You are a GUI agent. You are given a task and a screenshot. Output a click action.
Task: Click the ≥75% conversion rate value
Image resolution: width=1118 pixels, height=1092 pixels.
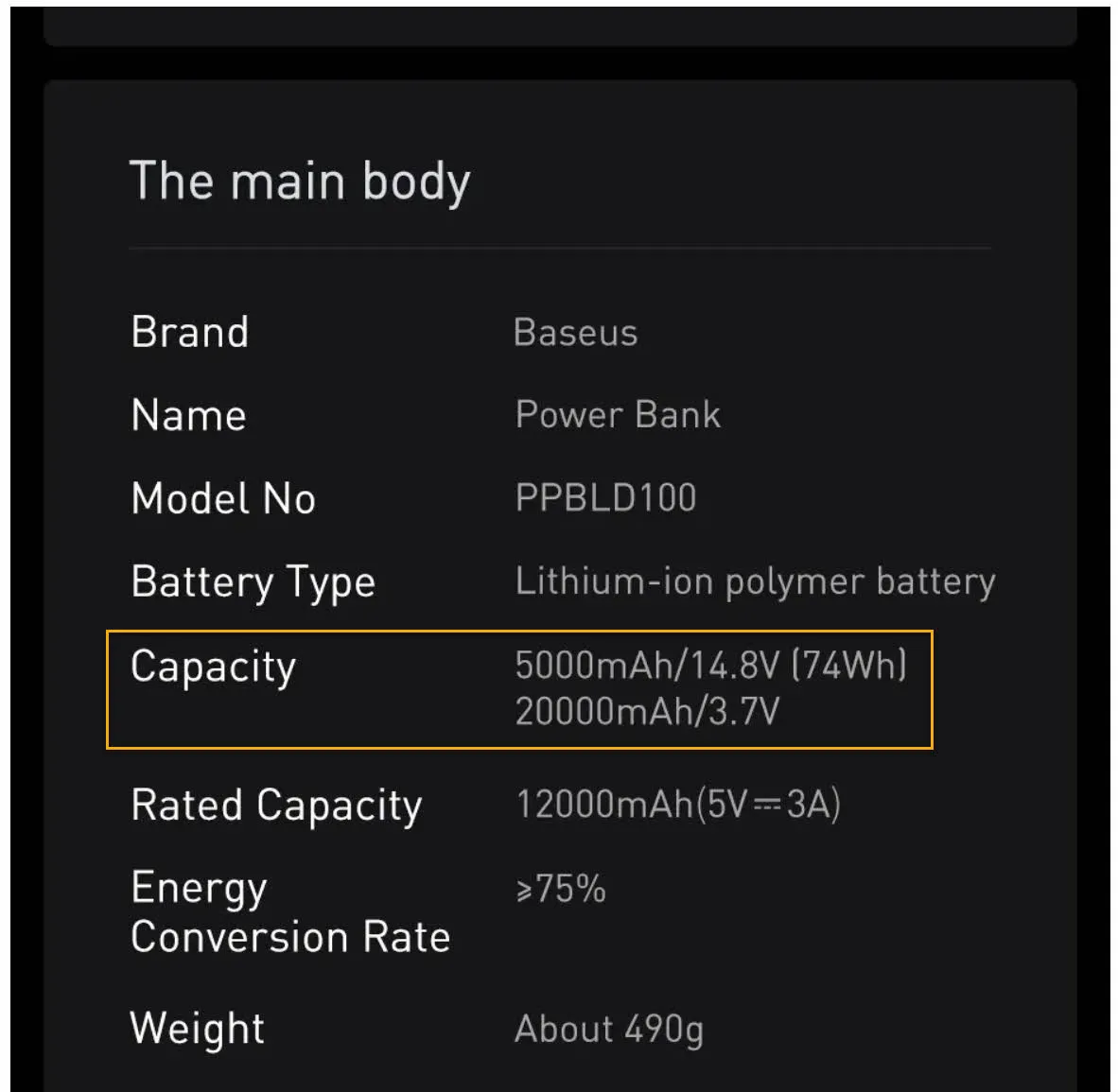tap(561, 889)
